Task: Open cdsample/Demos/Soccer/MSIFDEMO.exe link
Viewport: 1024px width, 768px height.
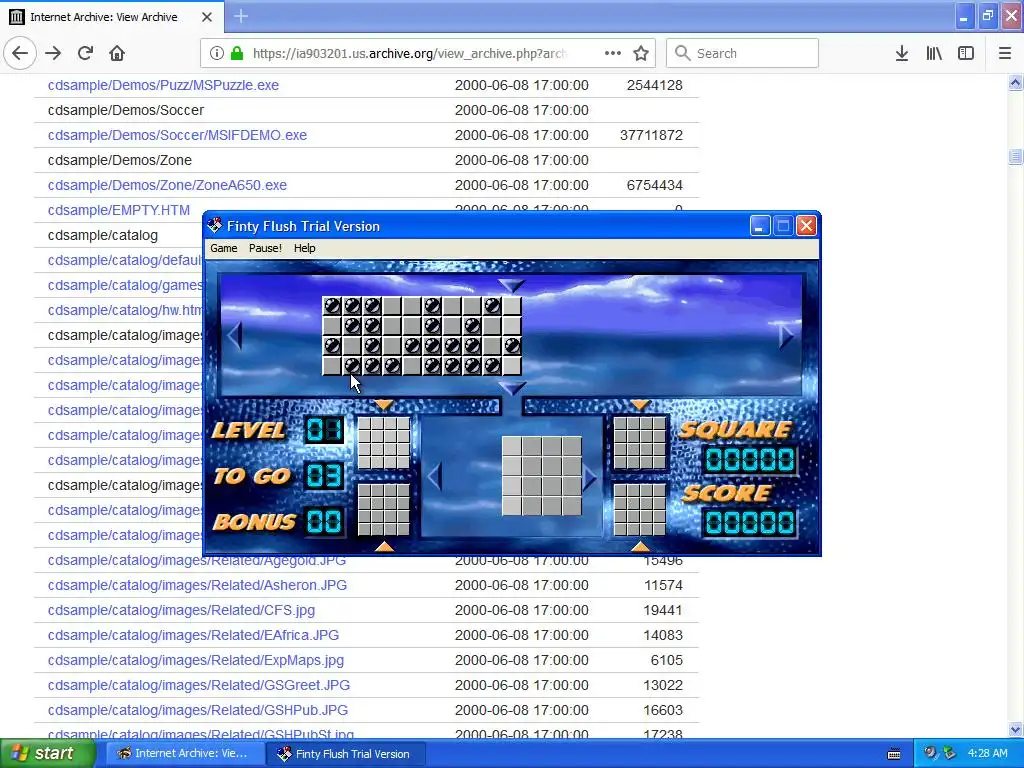Action: tap(177, 135)
